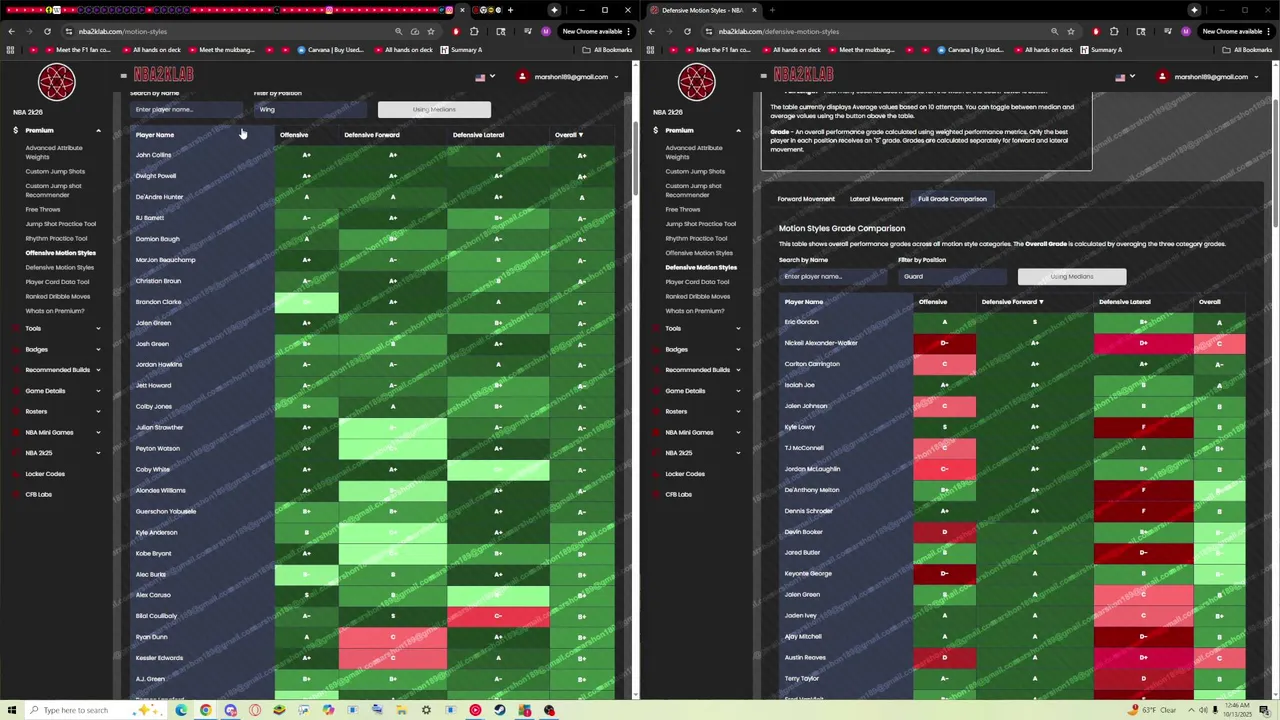This screenshot has width=1280, height=720.
Task: Open Guard position filter in right window
Action: (x=952, y=276)
